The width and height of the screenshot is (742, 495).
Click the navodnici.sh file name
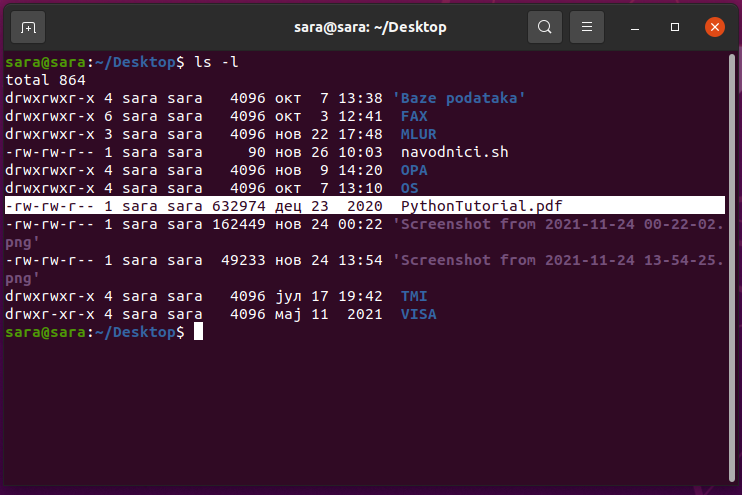click(454, 152)
